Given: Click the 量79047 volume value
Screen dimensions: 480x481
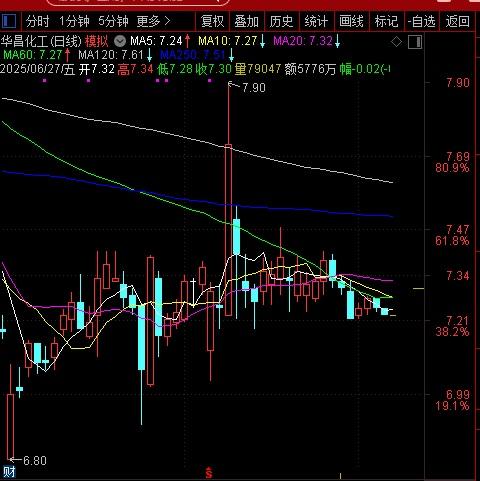Looking at the screenshot, I should coord(258,69).
